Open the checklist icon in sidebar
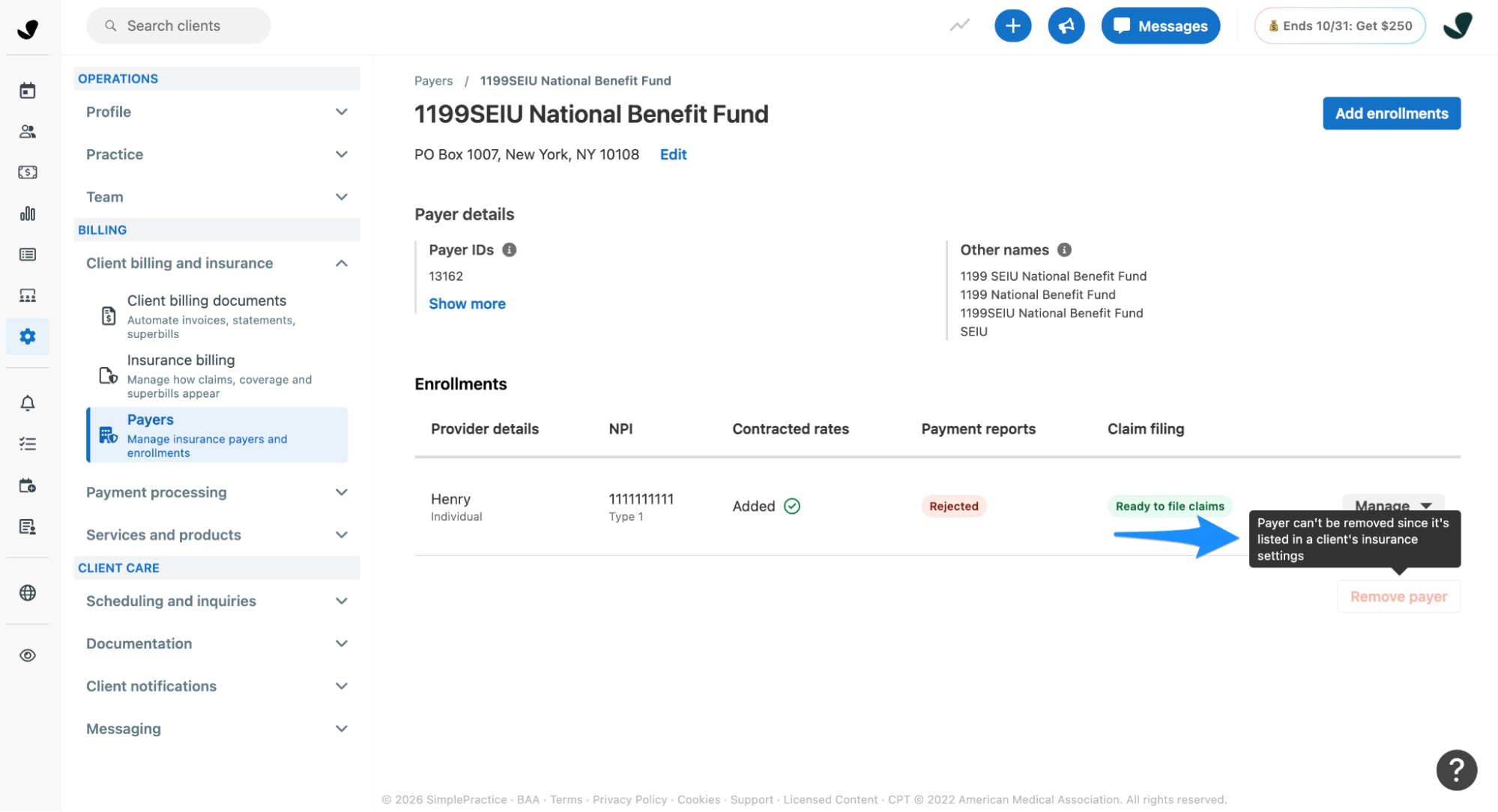This screenshot has width=1498, height=812. pyautogui.click(x=28, y=444)
